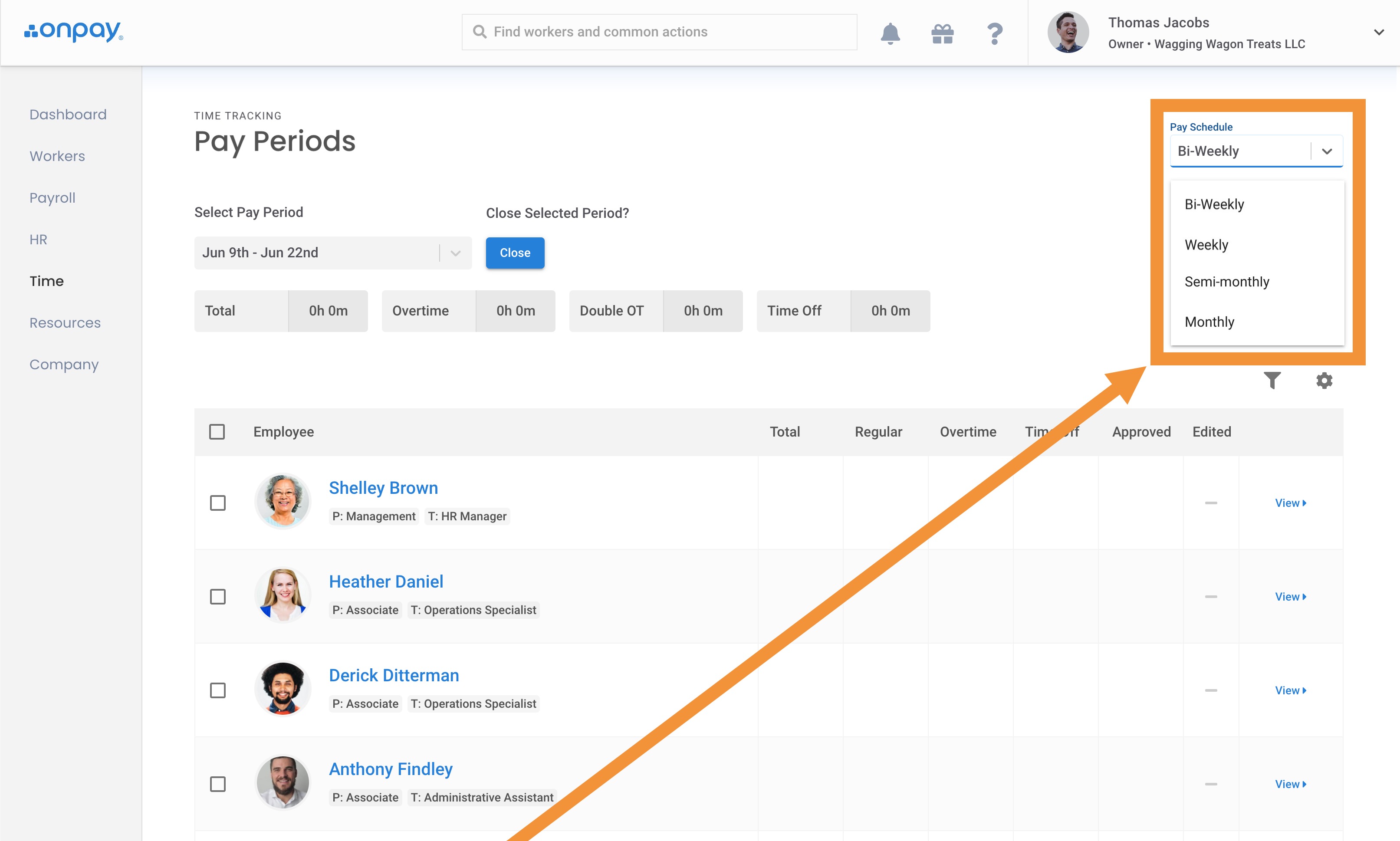Image resolution: width=1400 pixels, height=841 pixels.
Task: Open Shelley Brown's profile photo
Action: tap(283, 502)
